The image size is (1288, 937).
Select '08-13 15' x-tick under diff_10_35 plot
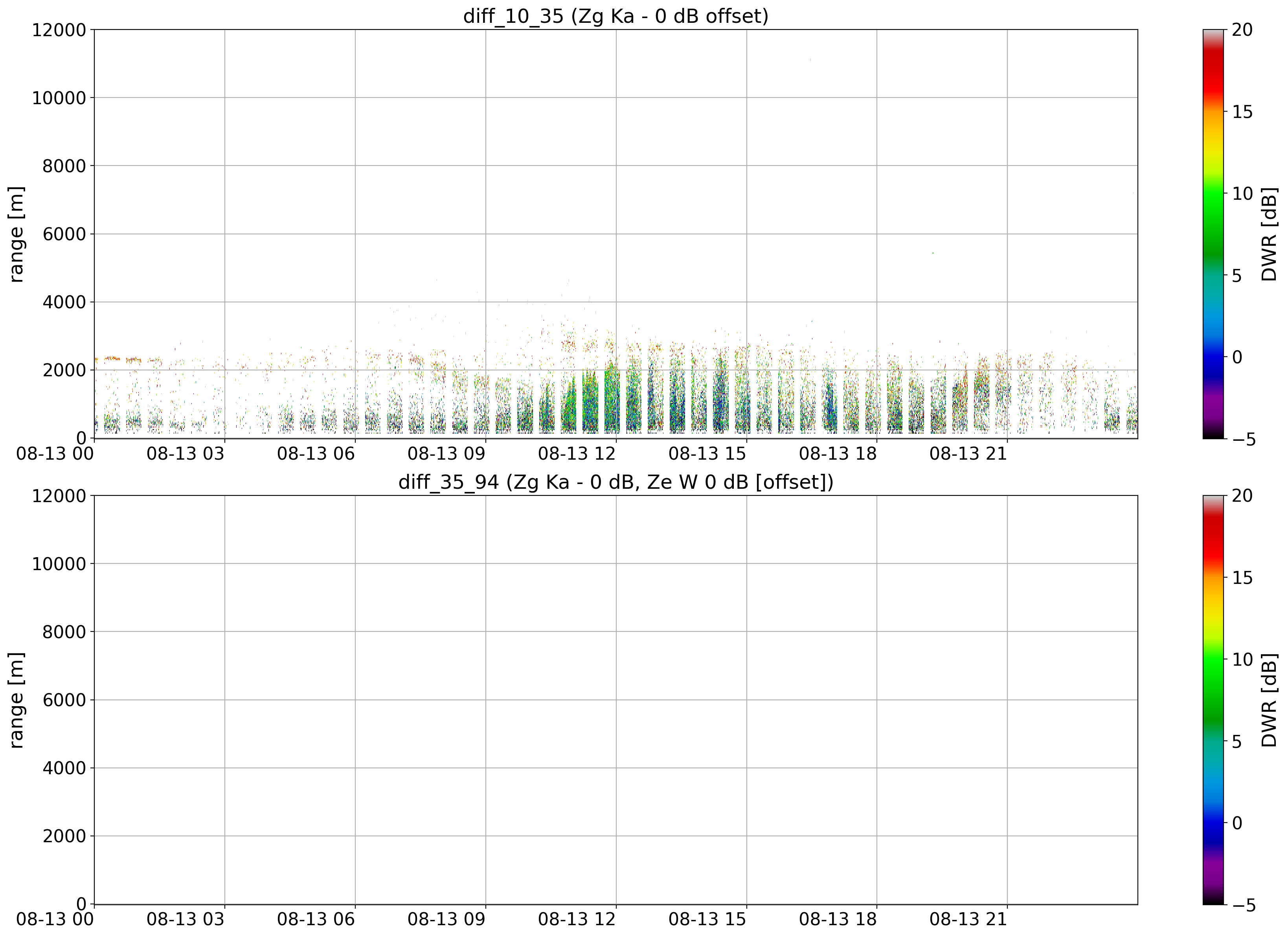point(707,453)
